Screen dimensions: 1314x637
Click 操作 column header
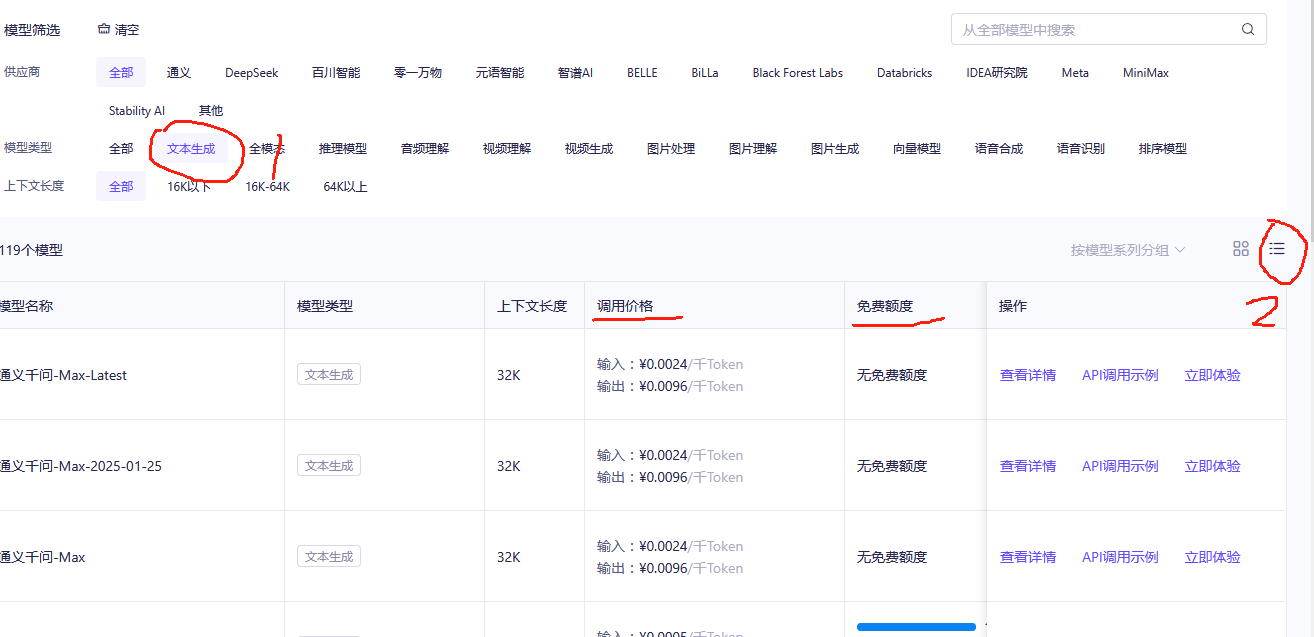coord(1013,306)
